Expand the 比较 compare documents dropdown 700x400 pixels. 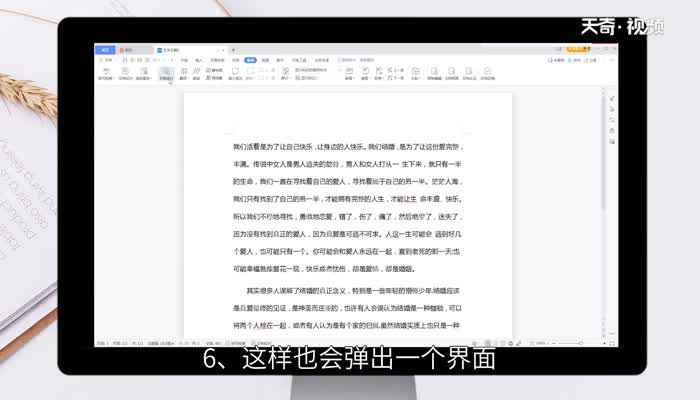[x=416, y=73]
